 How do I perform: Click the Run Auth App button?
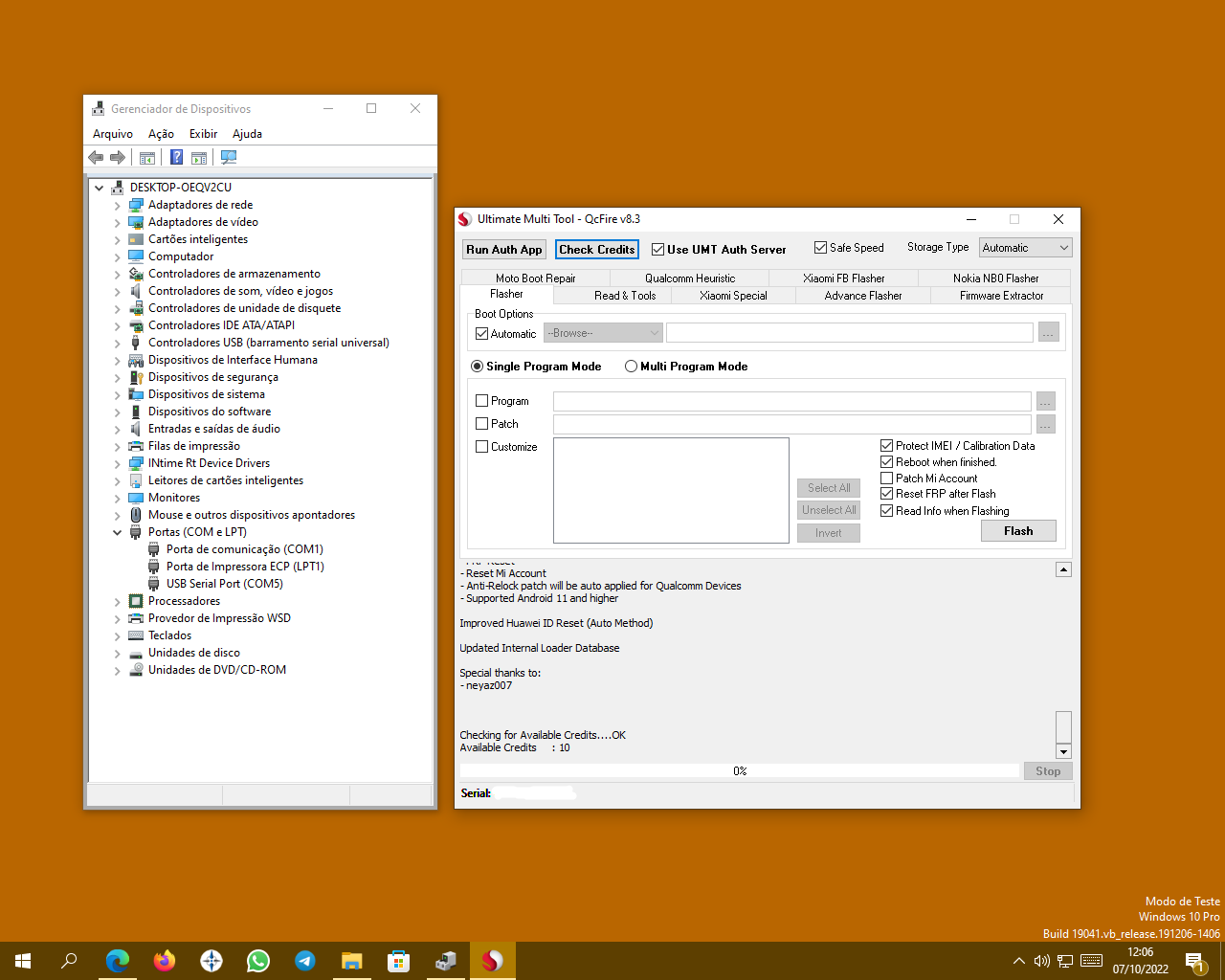[x=504, y=250]
